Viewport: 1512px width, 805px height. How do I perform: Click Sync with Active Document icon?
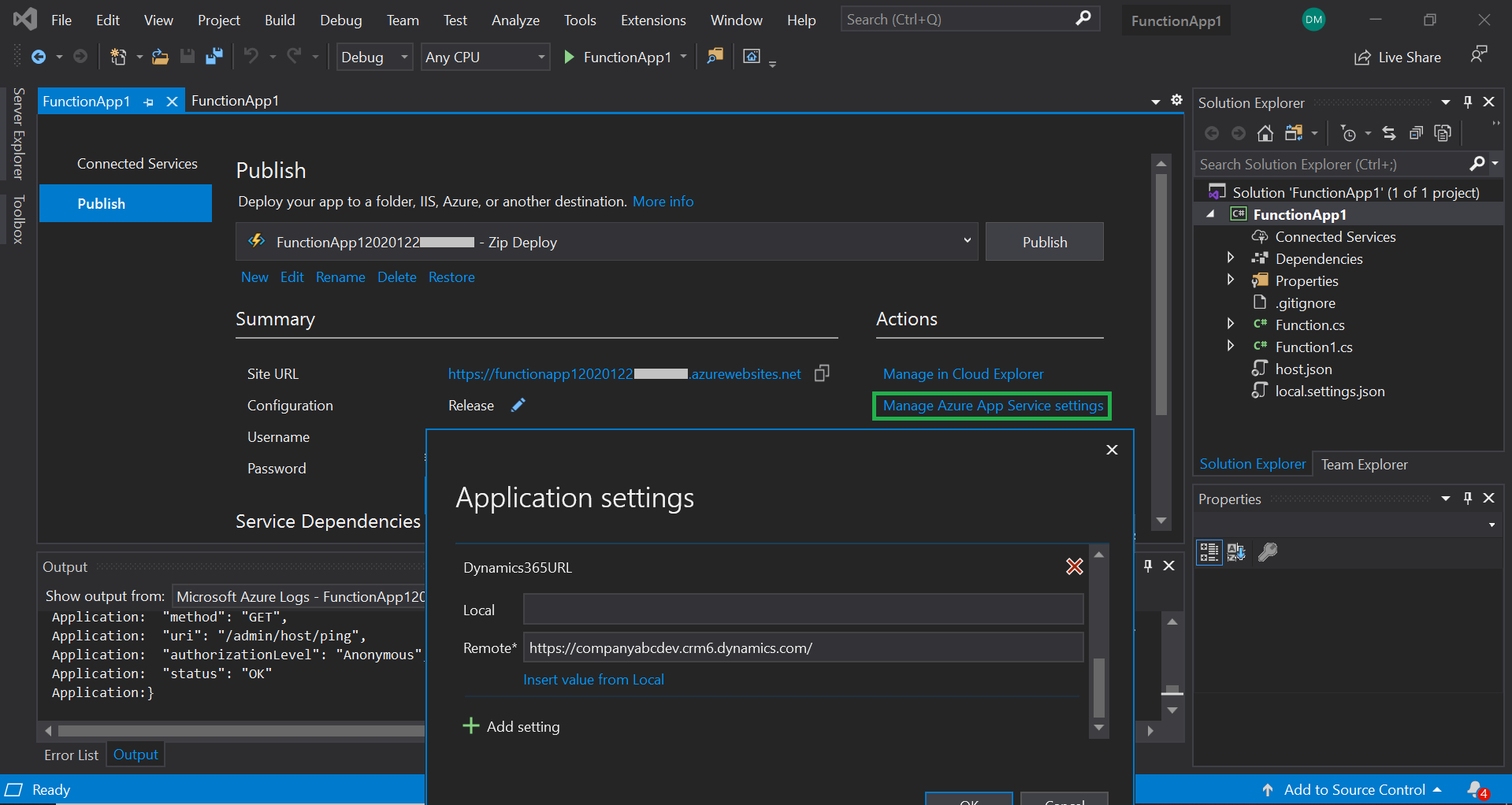[x=1389, y=133]
